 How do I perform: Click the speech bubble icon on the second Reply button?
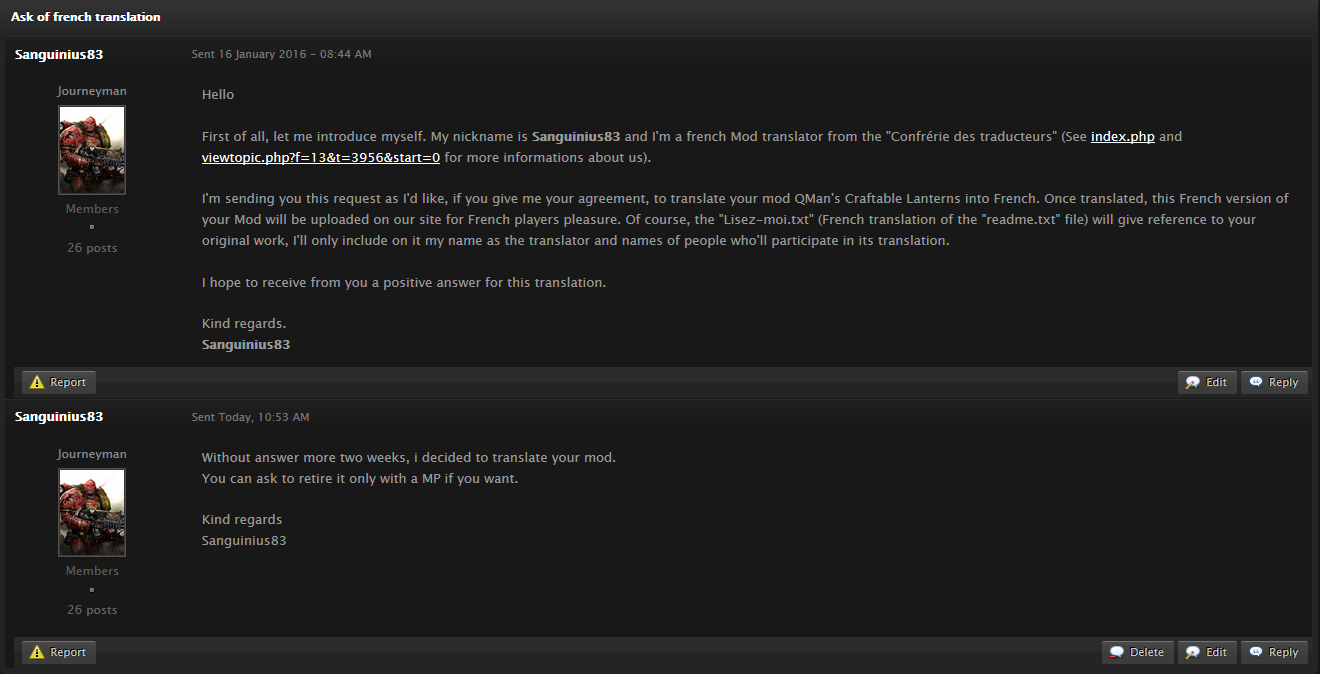(x=1256, y=652)
